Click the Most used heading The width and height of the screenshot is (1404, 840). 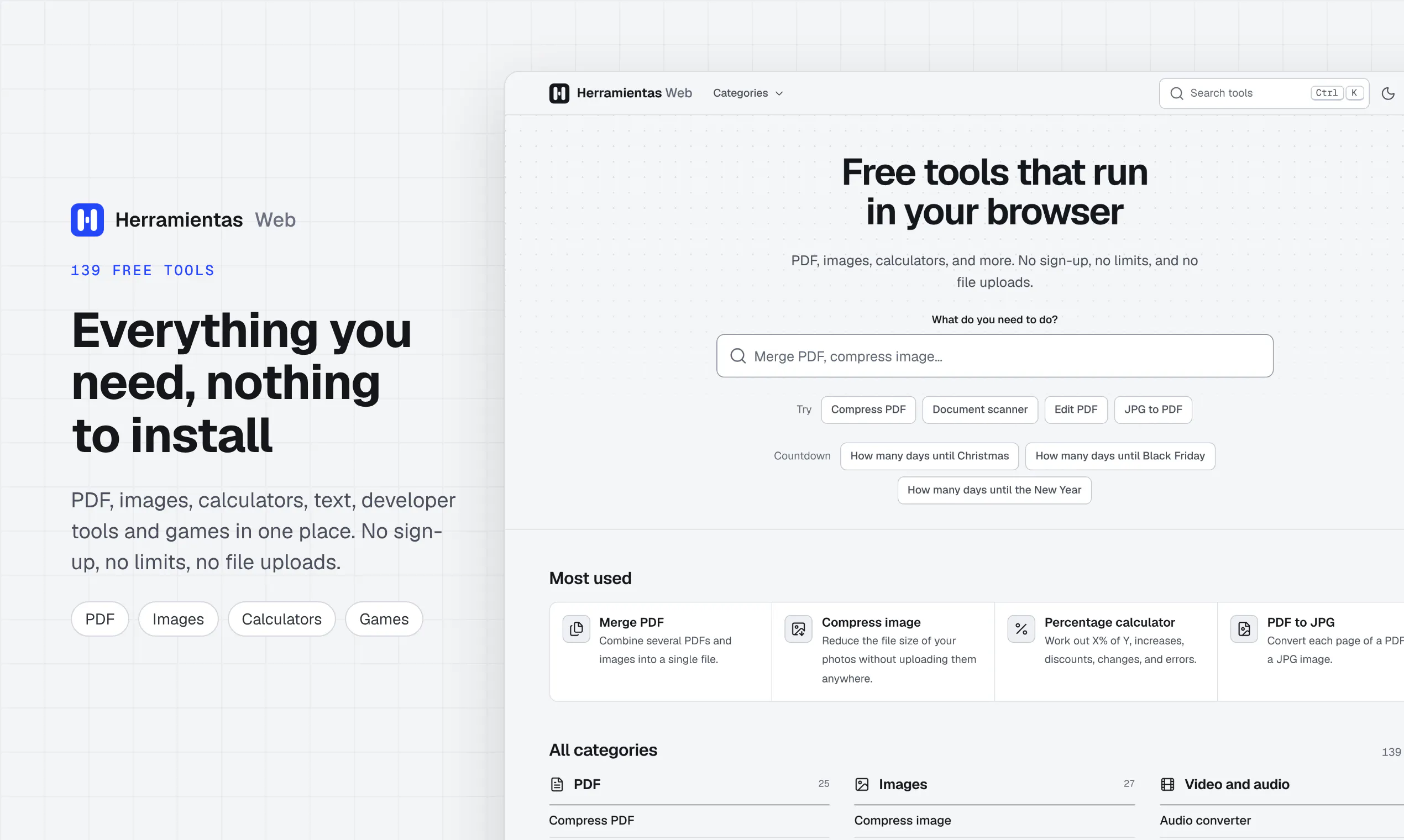[x=590, y=579]
